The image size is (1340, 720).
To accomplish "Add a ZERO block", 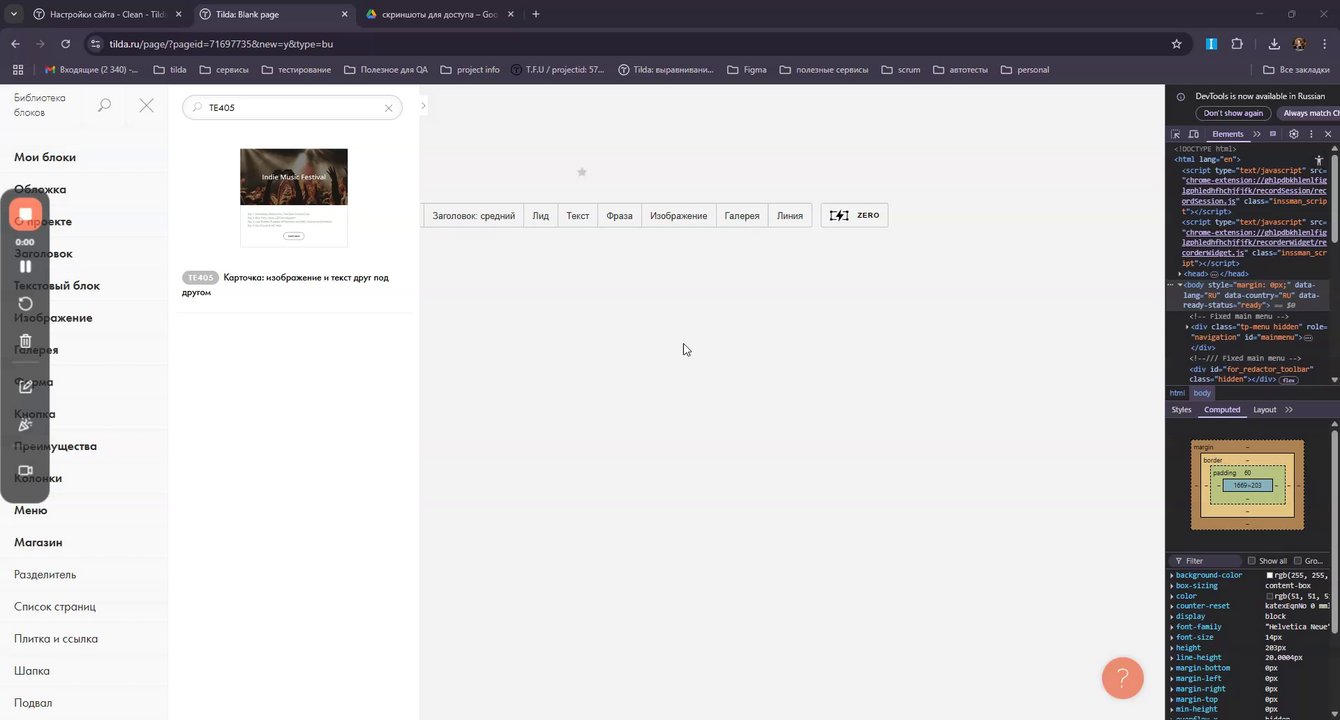I will coord(854,215).
